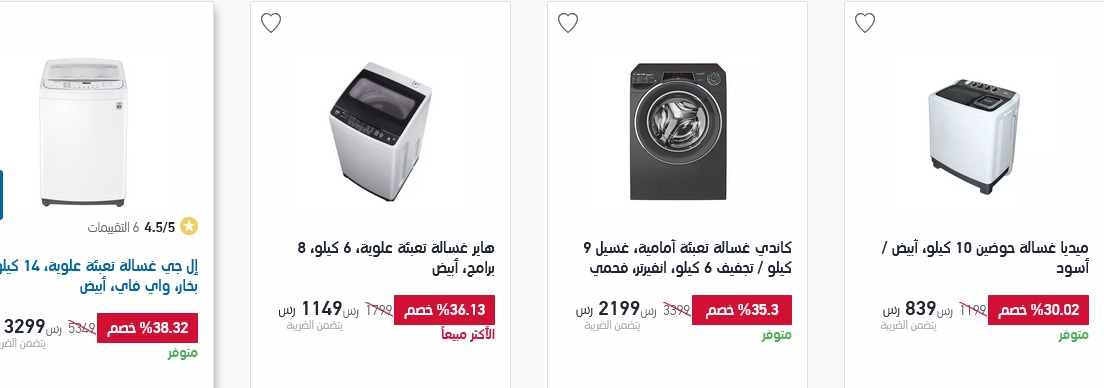The width and height of the screenshot is (1104, 388).
Task: Click the 35.3% discount badge
Action: [741, 310]
